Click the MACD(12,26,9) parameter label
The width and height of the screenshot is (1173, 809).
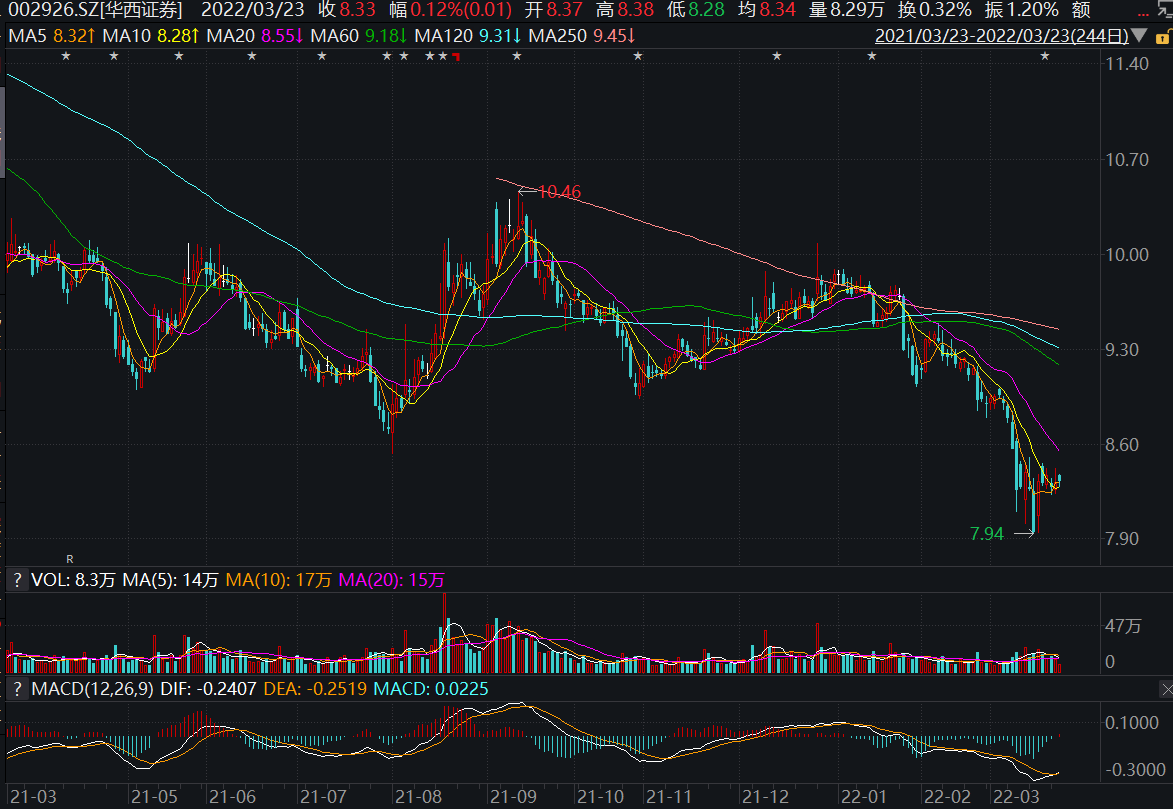click(93, 689)
